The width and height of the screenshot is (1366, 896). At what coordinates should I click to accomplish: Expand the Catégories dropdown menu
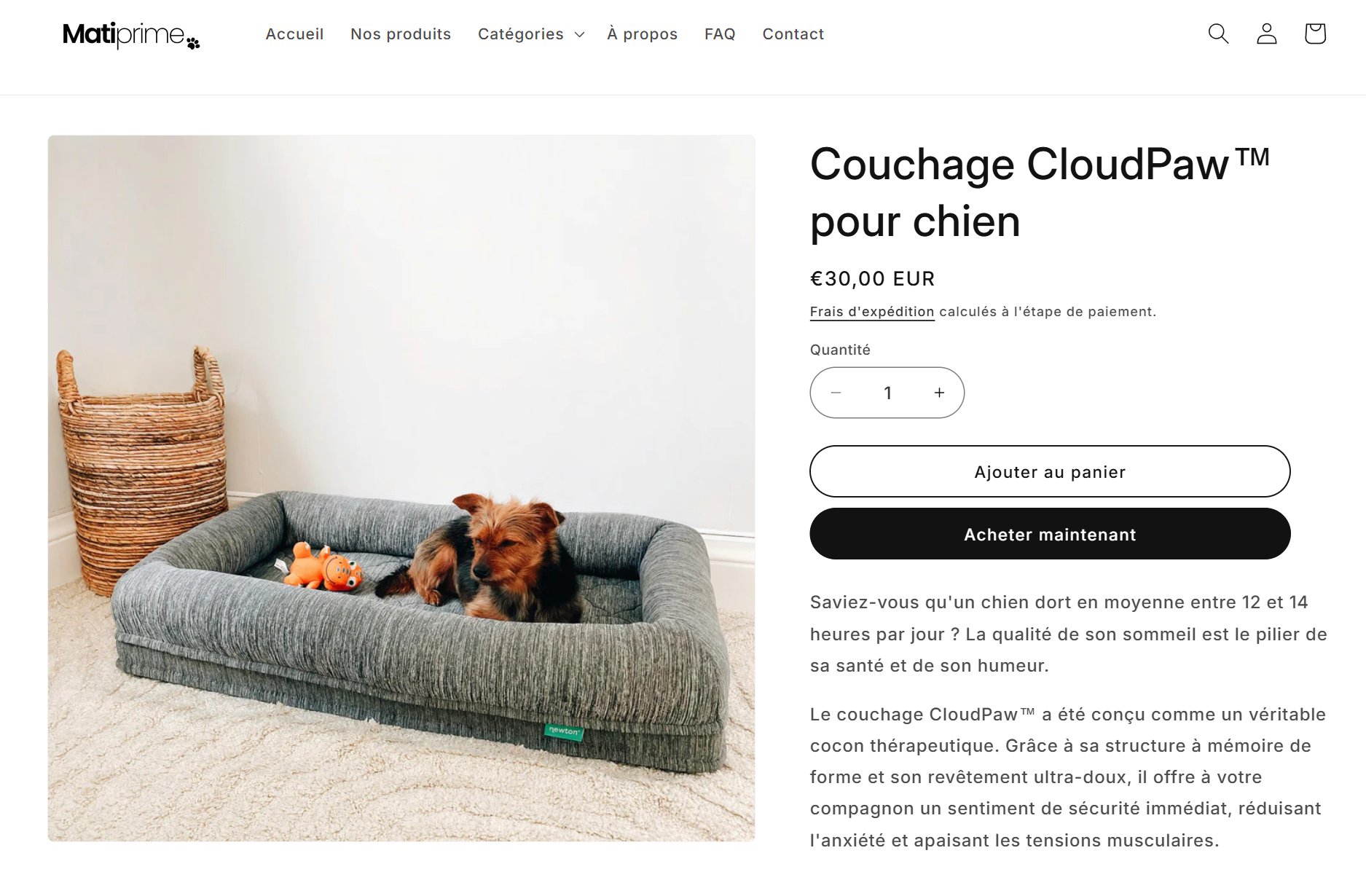pos(531,34)
